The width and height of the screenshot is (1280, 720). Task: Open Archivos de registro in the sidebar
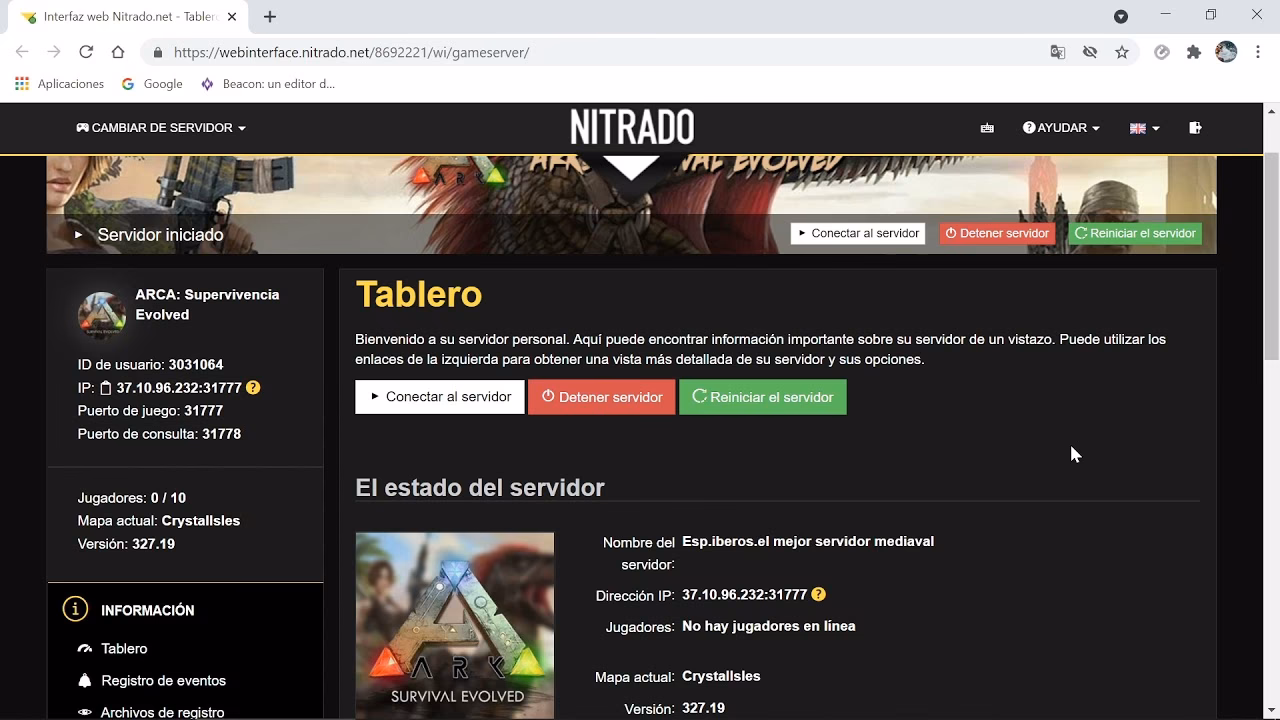pyautogui.click(x=162, y=712)
